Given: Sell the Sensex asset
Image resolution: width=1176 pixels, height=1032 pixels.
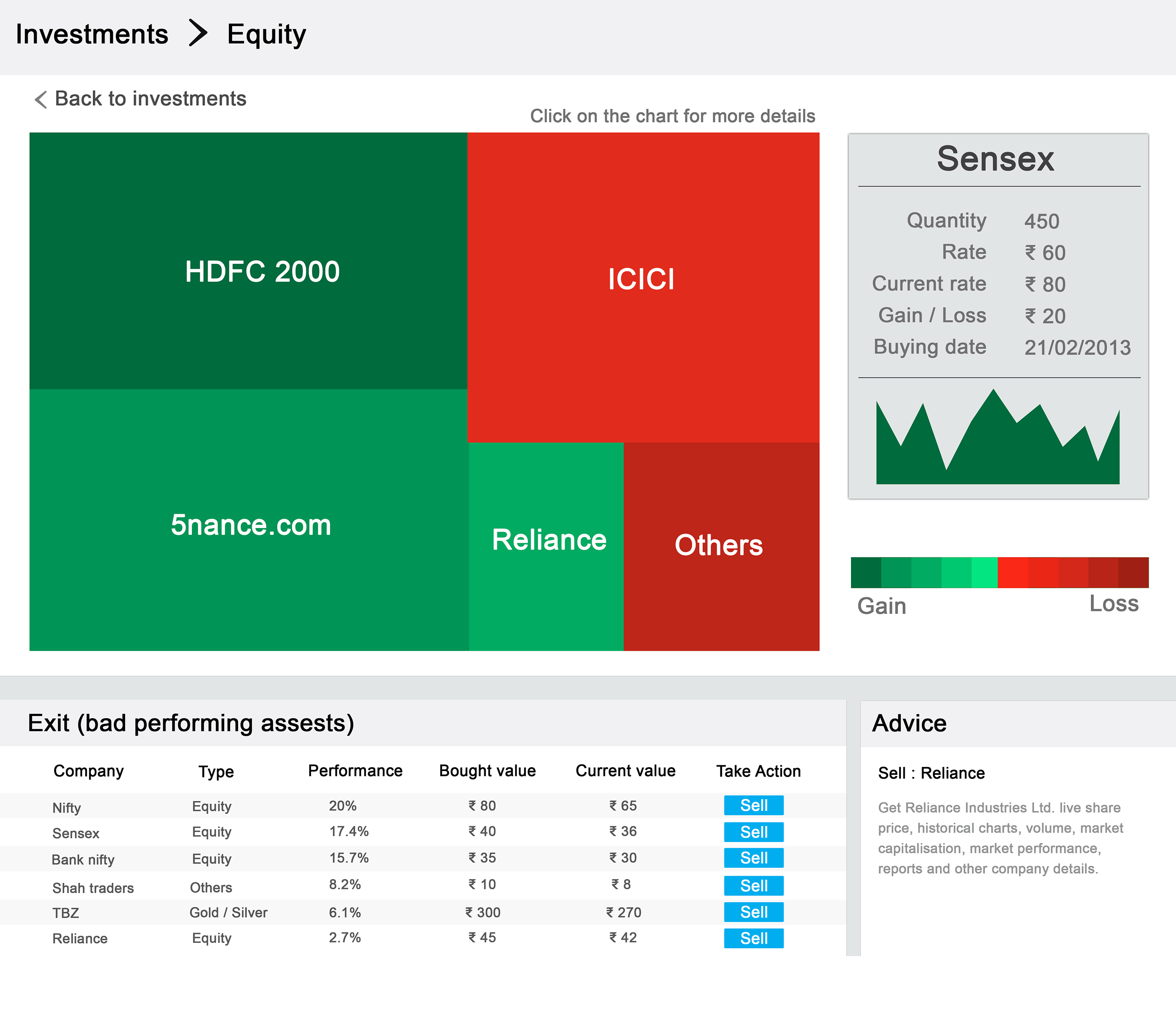Looking at the screenshot, I should (754, 832).
